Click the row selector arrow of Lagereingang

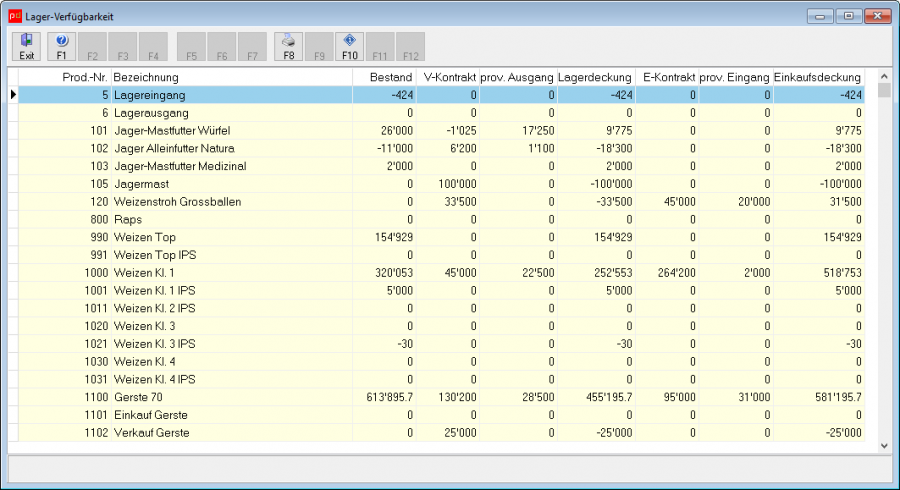coord(13,95)
